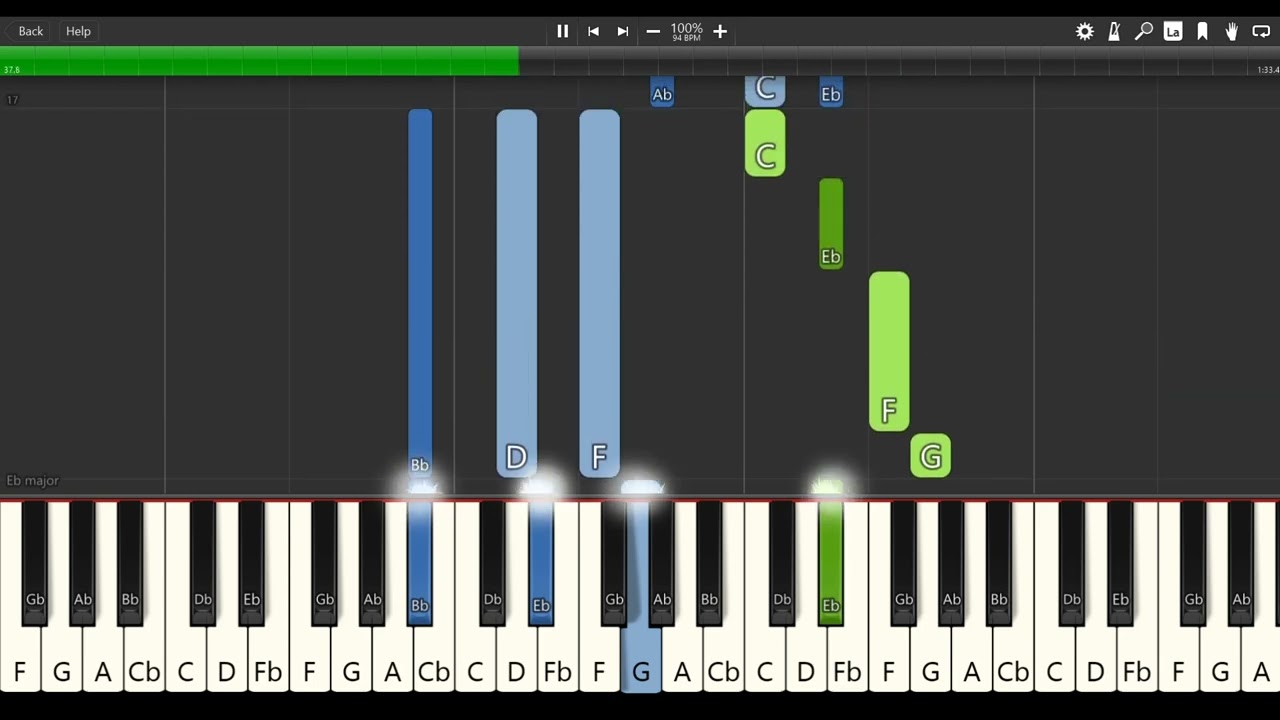The width and height of the screenshot is (1280, 720).
Task: Select the light green G falling note
Action: (x=931, y=455)
